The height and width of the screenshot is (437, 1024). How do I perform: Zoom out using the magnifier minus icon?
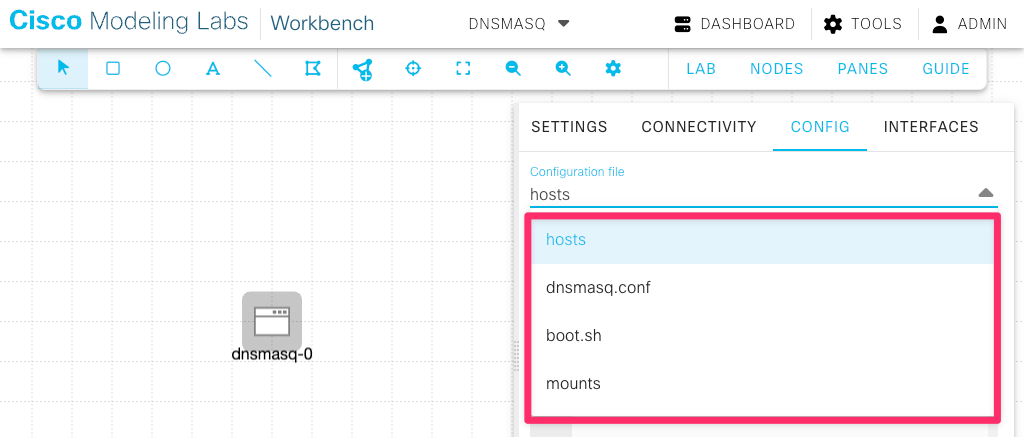click(513, 68)
